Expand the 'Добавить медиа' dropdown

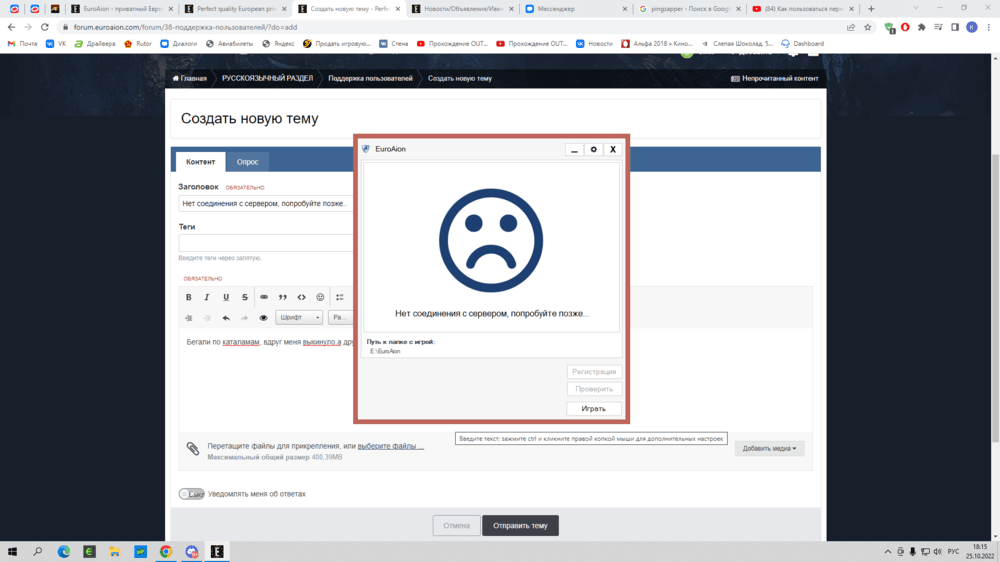click(769, 449)
